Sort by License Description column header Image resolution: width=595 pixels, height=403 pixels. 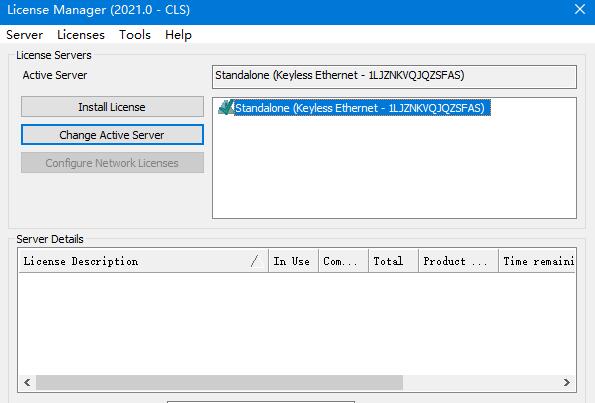click(143, 261)
